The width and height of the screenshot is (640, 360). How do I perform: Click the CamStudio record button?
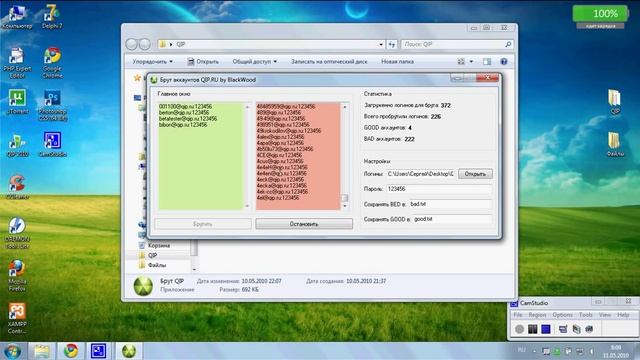519,329
